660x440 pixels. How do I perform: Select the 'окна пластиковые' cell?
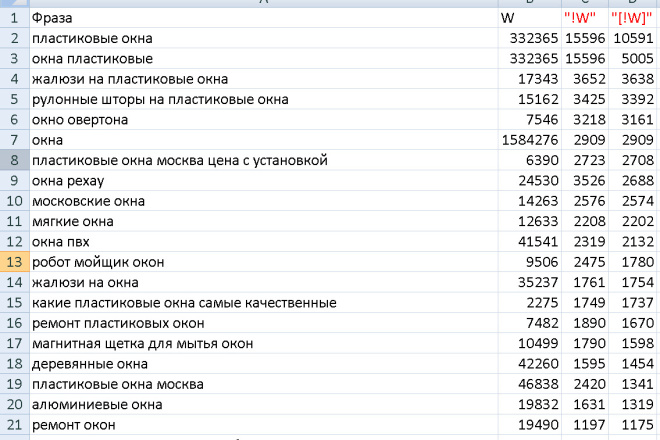point(264,59)
